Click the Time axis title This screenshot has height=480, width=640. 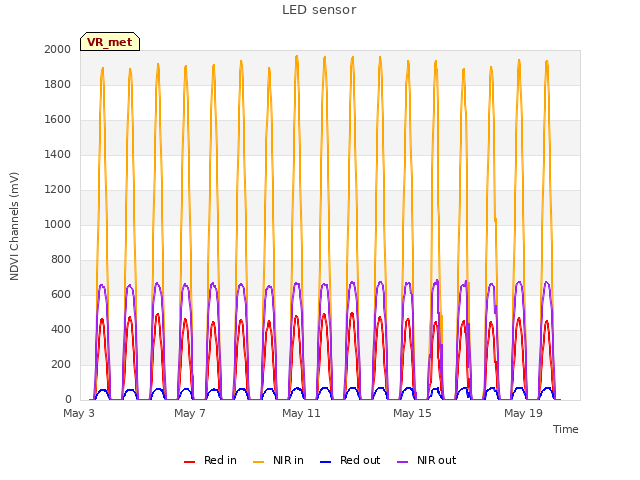(565, 429)
